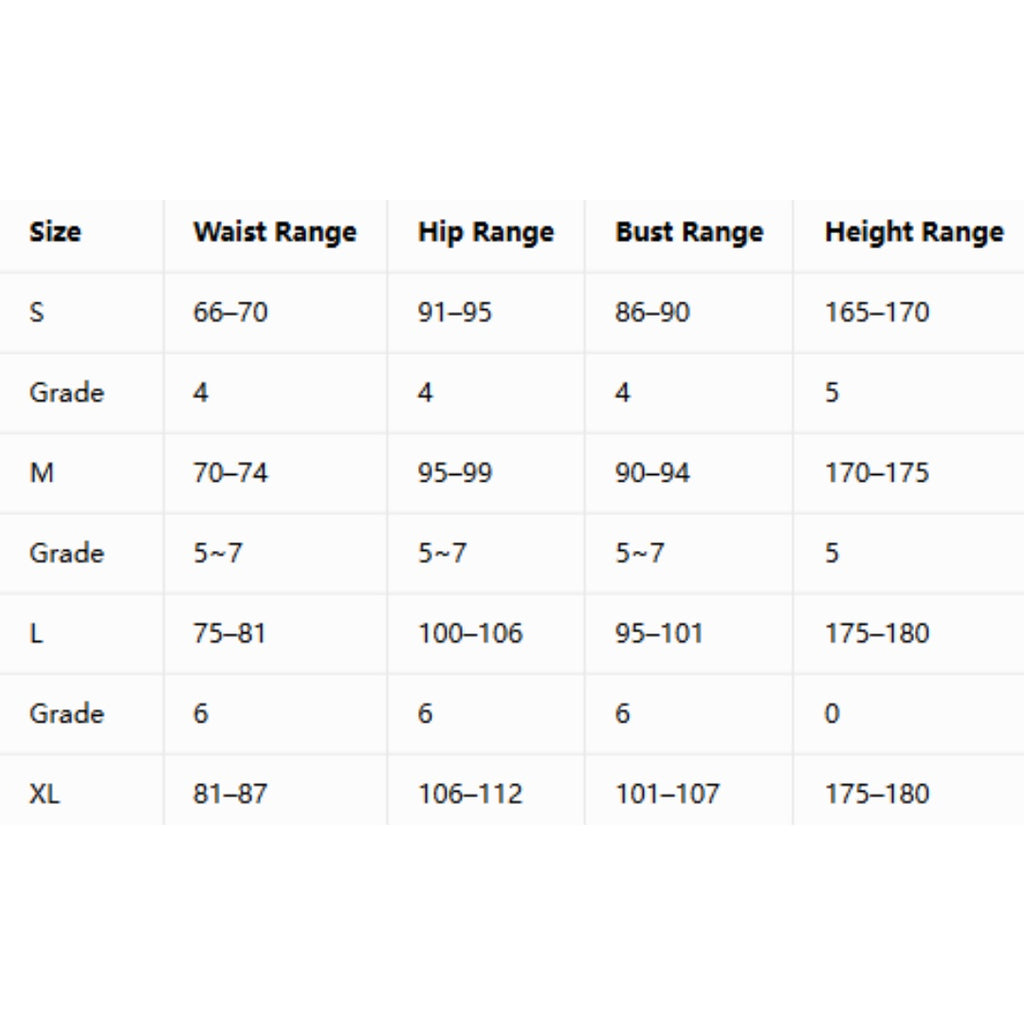Screen dimensions: 1024x1024
Task: Click the Hip Range column header
Action: pyautogui.click(x=486, y=232)
